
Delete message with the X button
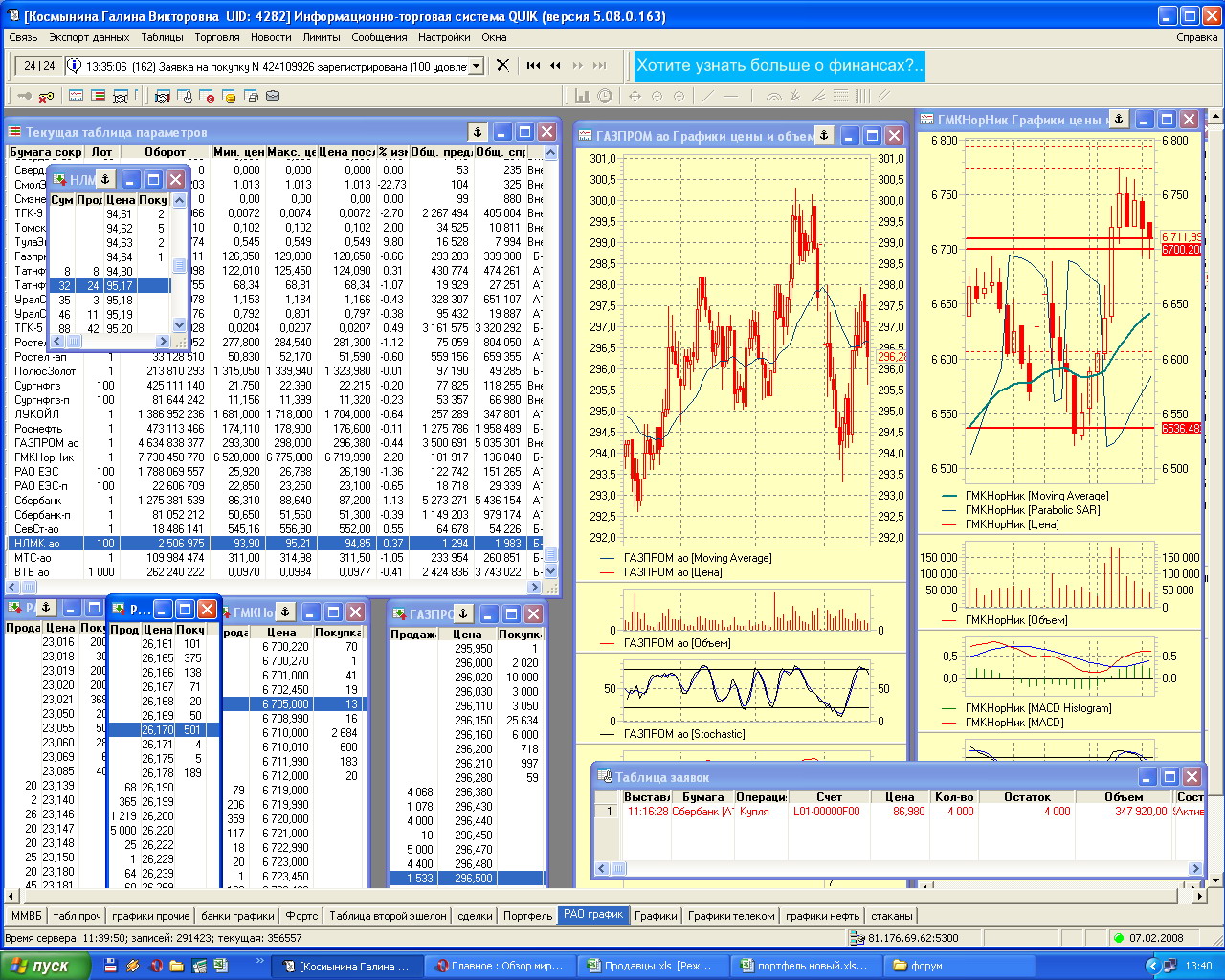point(502,65)
